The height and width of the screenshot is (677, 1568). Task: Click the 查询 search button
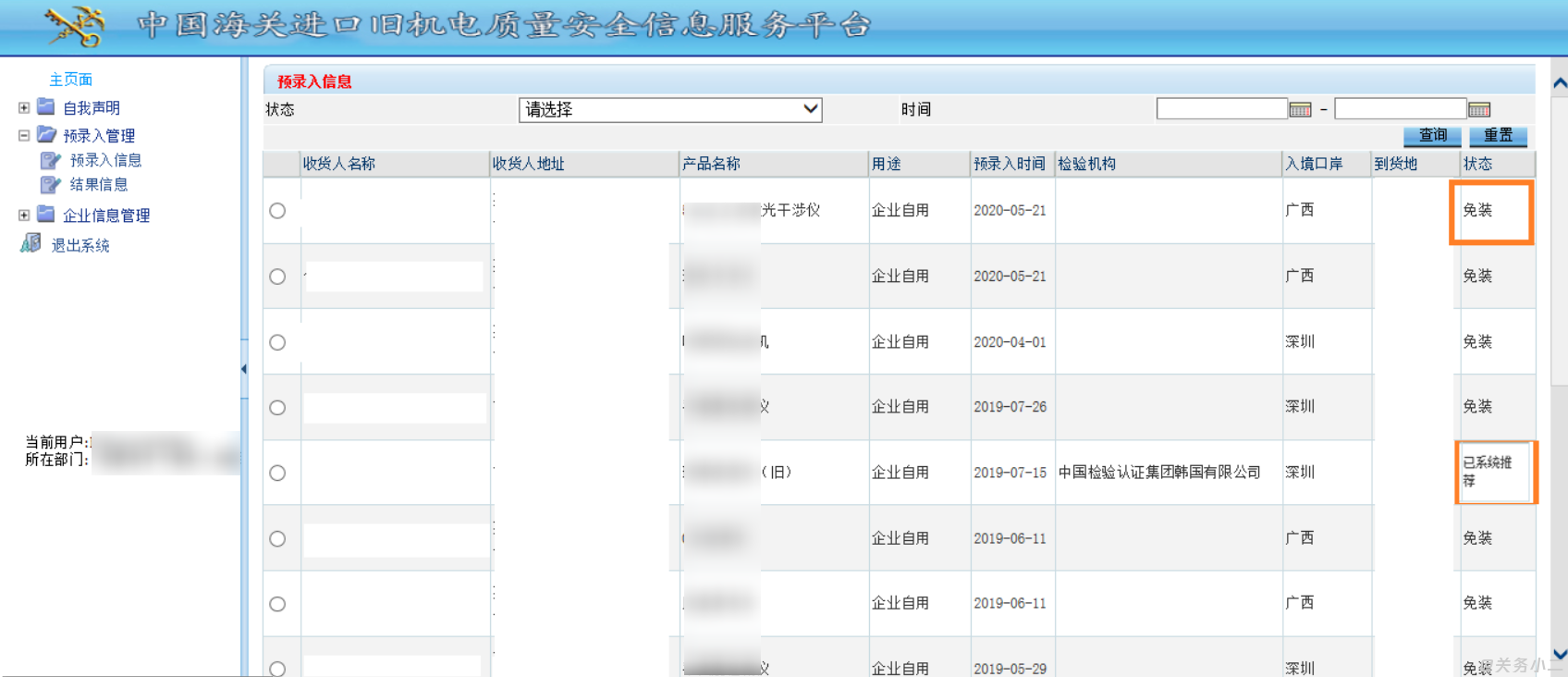(1432, 136)
